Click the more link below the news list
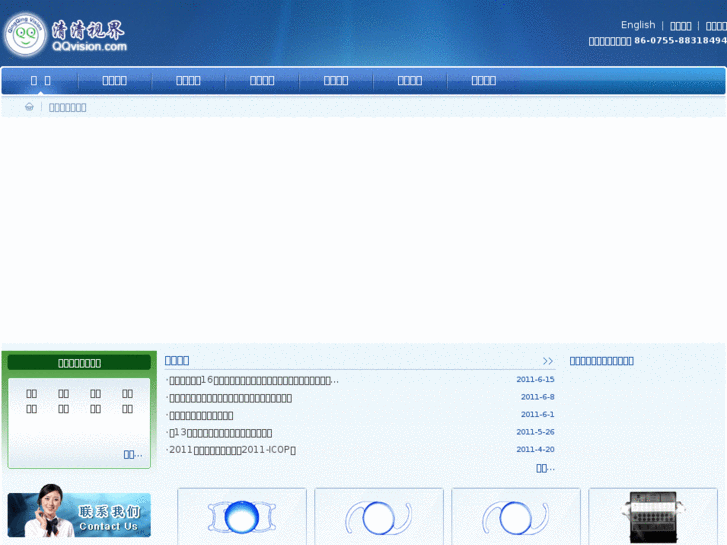 [545, 468]
